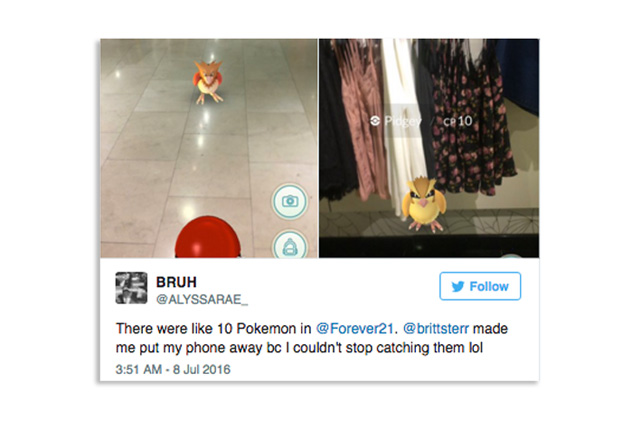Tap partially visible icon at right photo's bottom corner
The image size is (641, 440).
(x=511, y=256)
